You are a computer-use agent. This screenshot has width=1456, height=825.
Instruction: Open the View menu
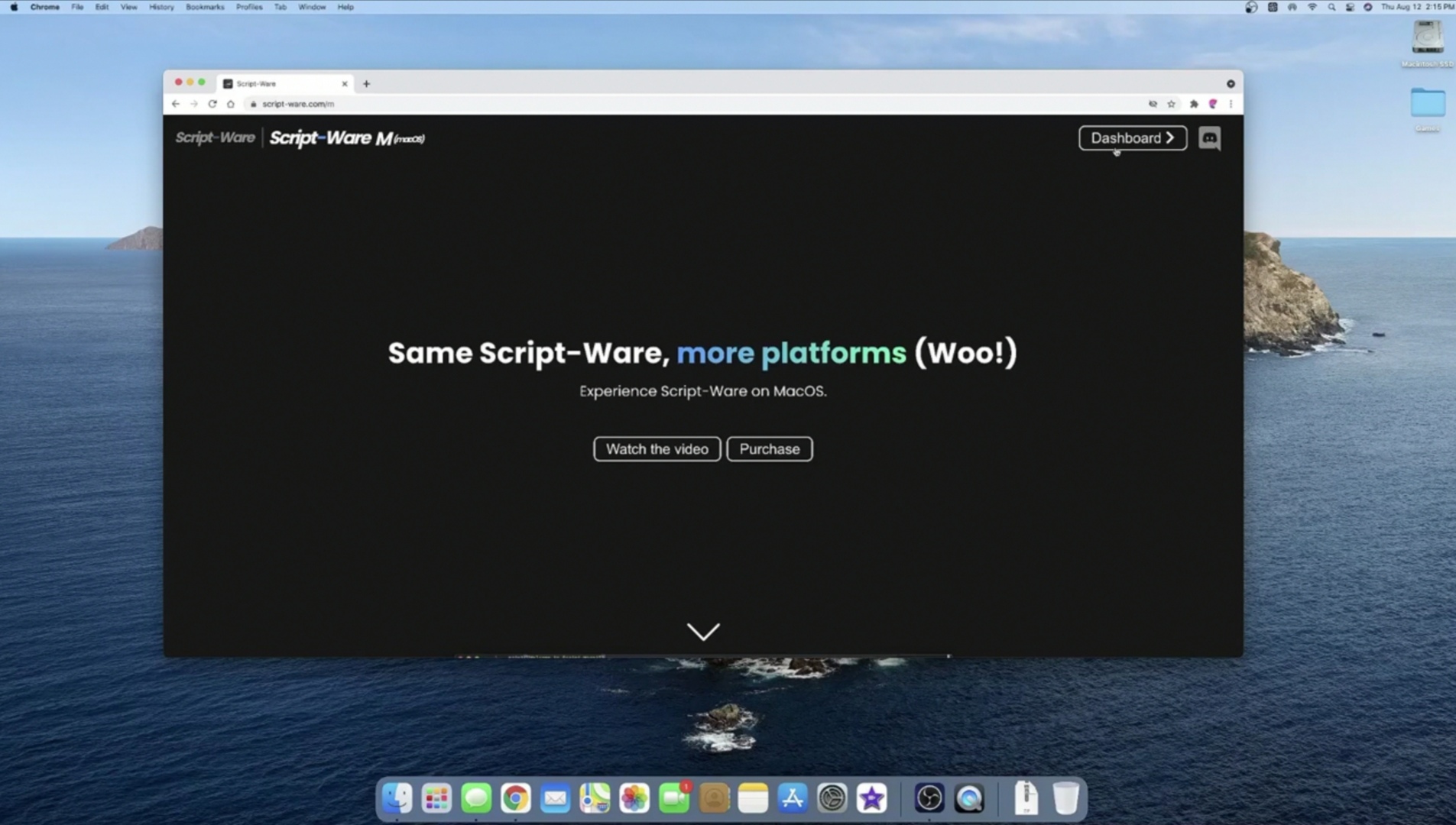[128, 7]
